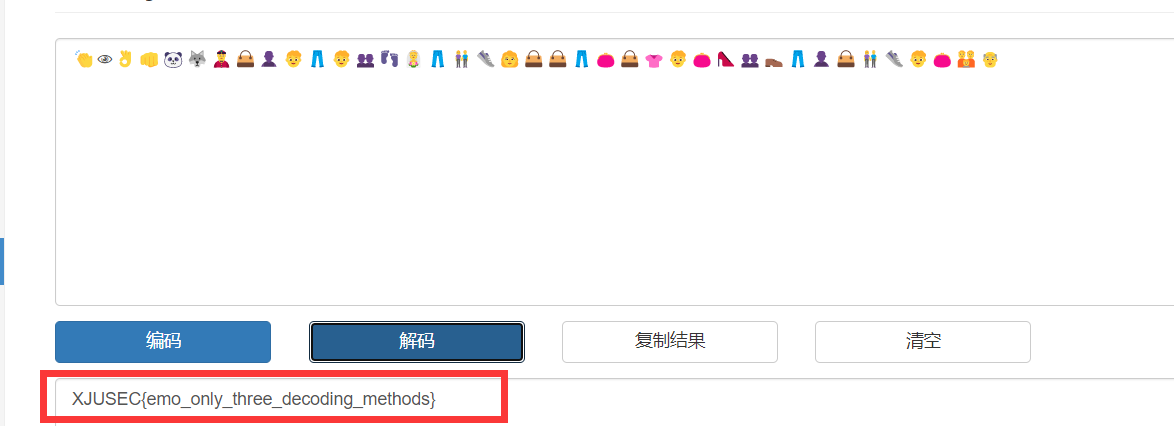Click the footprints emoji
The width and height of the screenshot is (1174, 426).
coord(389,59)
